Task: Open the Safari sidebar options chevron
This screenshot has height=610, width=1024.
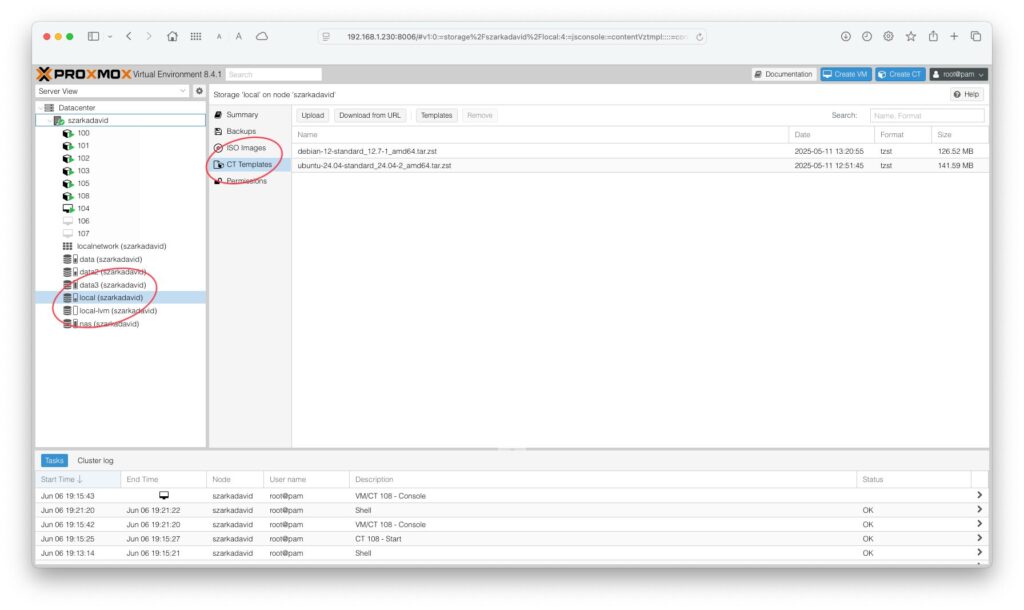Action: pyautogui.click(x=110, y=37)
